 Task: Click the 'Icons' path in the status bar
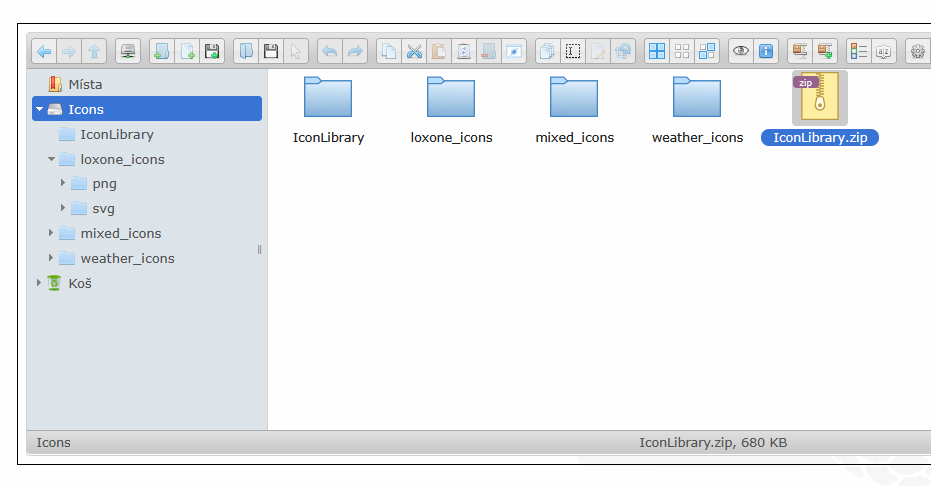(x=53, y=443)
